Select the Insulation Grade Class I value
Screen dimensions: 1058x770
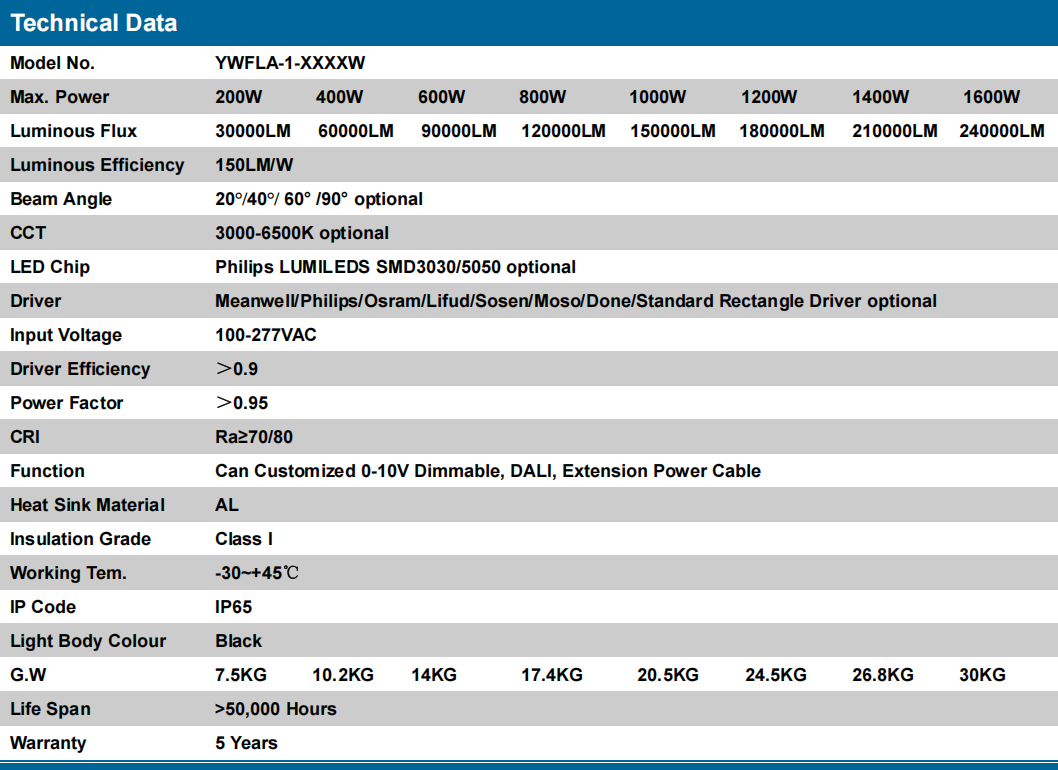(244, 539)
